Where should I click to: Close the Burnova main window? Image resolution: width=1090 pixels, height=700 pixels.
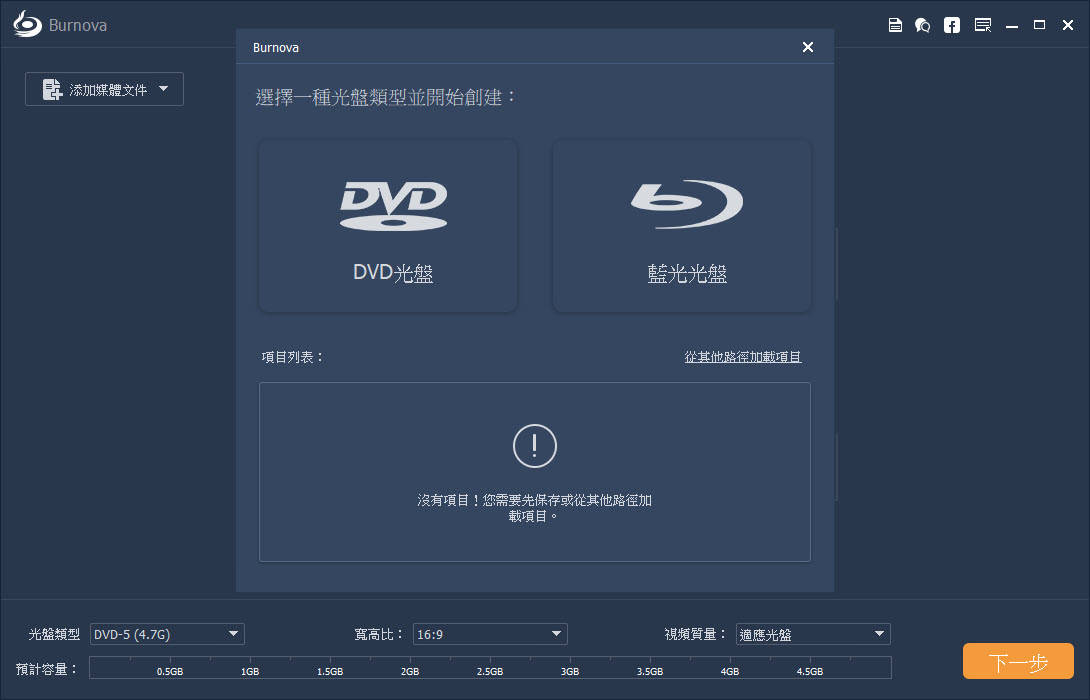click(1068, 25)
